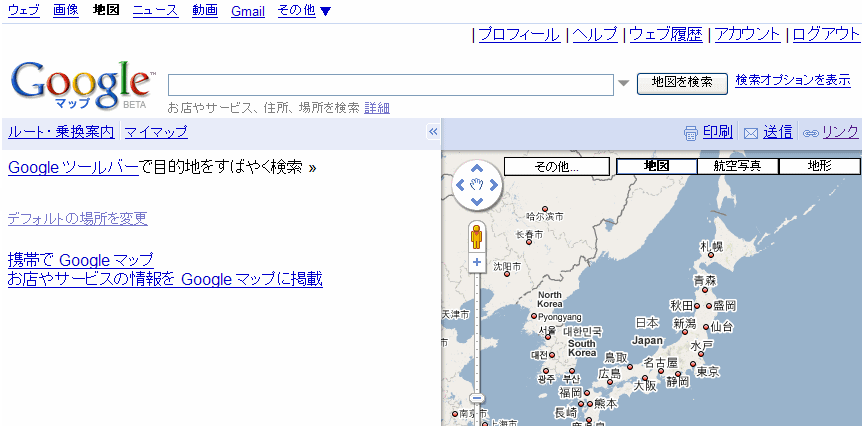Click the 哈尔滨市 label on the map

tap(545, 217)
